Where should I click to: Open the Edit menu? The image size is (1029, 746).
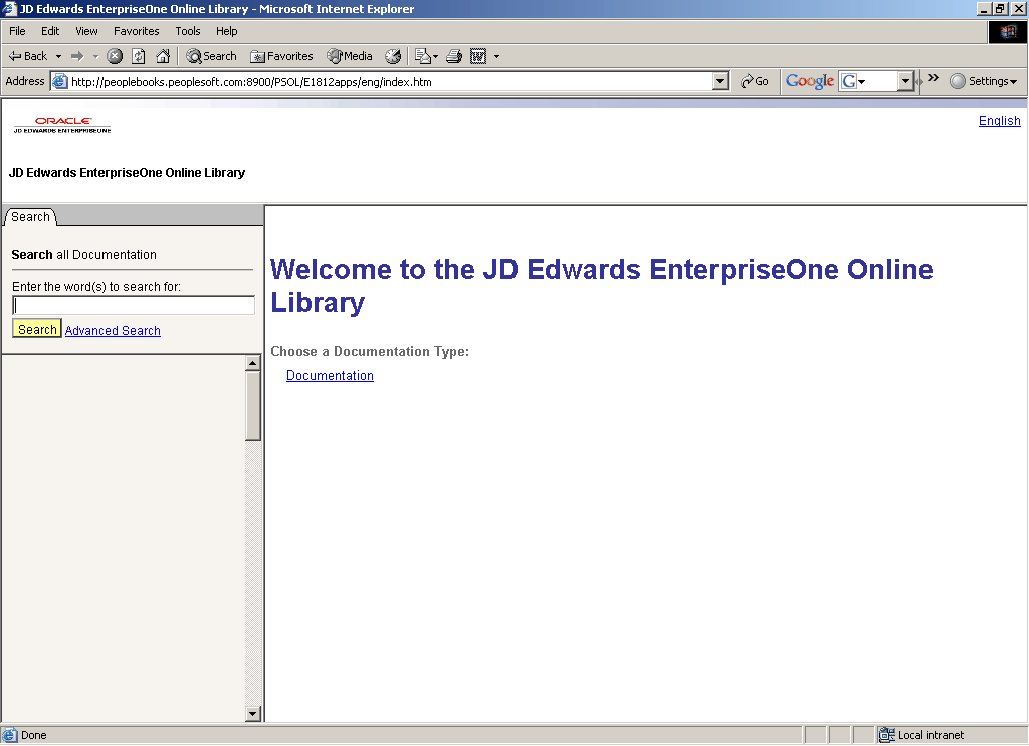click(x=50, y=31)
